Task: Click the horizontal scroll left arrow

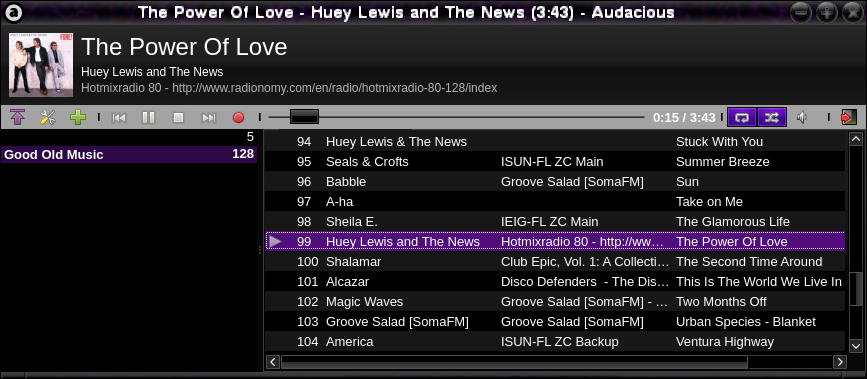Action: (273, 362)
